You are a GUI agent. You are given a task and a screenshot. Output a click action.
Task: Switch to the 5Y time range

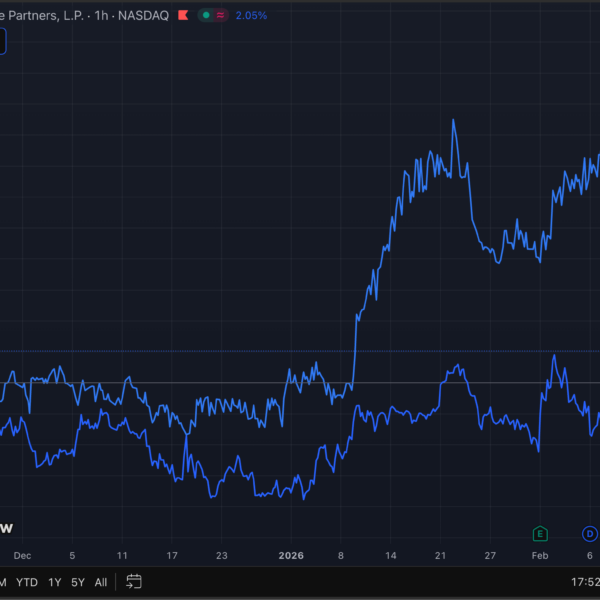tap(78, 582)
